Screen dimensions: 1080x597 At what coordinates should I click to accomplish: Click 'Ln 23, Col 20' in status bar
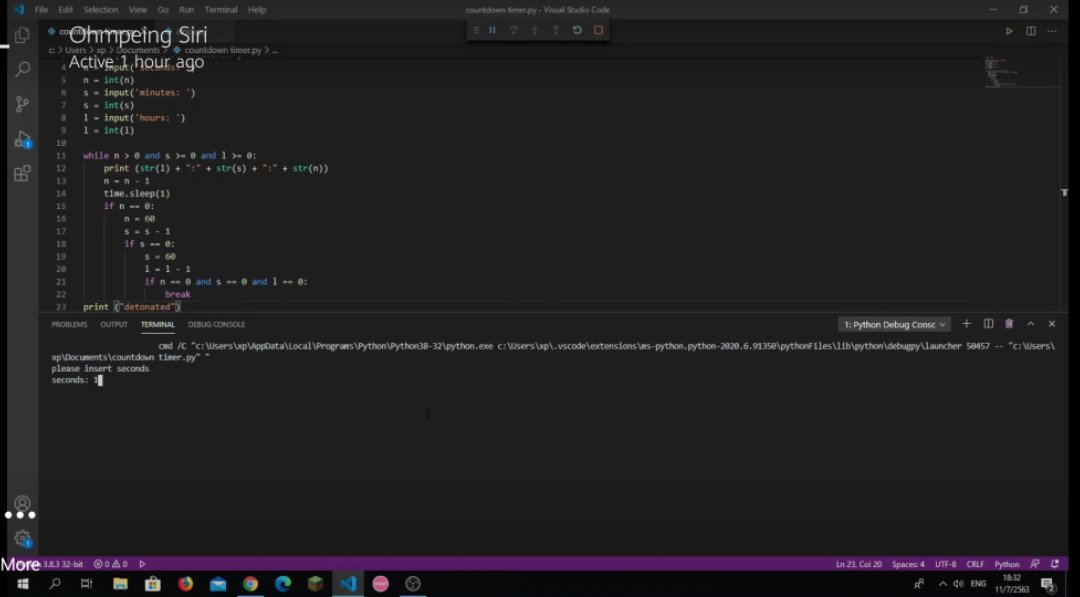pos(858,564)
